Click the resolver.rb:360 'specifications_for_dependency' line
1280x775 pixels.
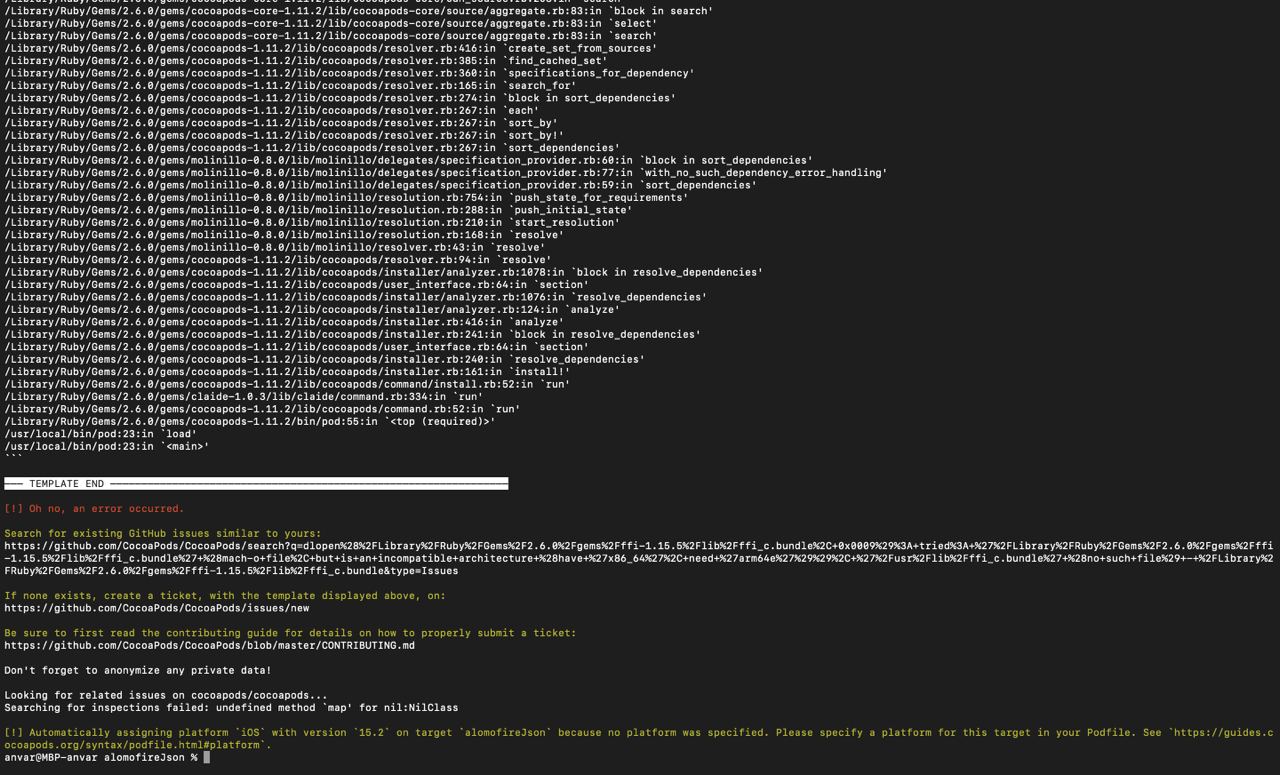click(349, 73)
